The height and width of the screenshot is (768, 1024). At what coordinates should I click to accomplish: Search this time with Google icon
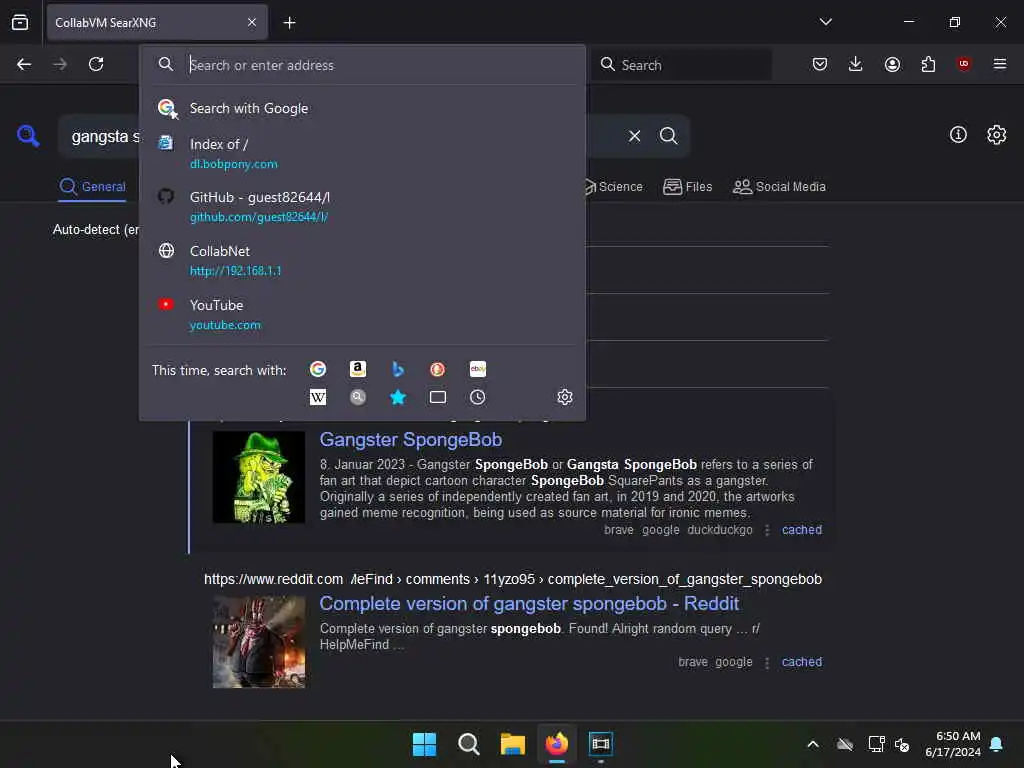click(318, 370)
